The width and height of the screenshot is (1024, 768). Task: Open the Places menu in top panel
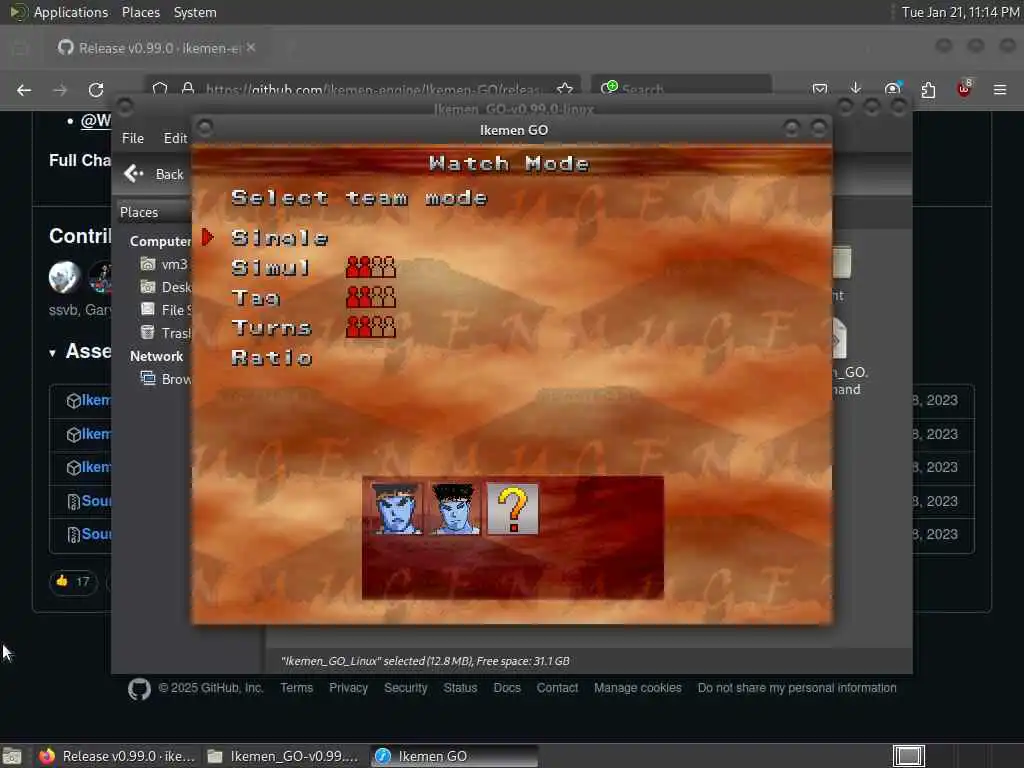point(140,12)
